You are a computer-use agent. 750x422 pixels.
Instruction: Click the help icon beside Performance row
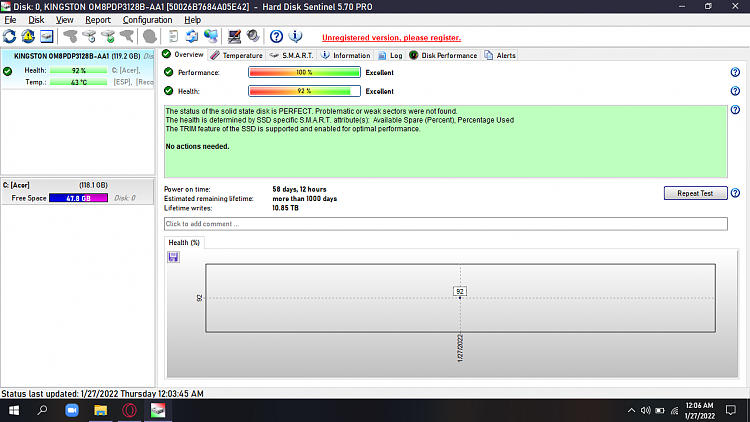(735, 72)
